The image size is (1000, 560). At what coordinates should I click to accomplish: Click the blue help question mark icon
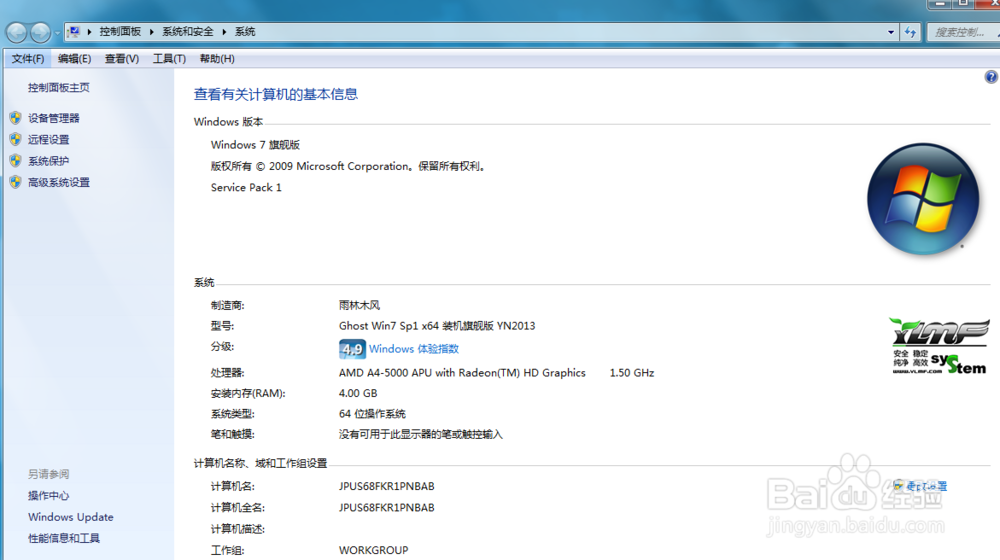coord(991,77)
